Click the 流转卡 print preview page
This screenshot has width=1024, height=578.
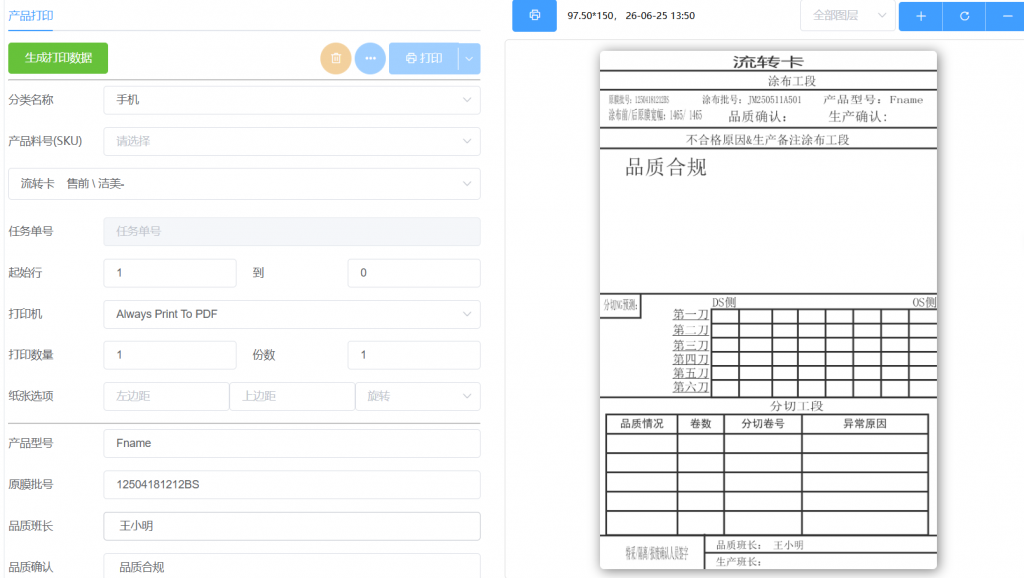click(x=768, y=310)
